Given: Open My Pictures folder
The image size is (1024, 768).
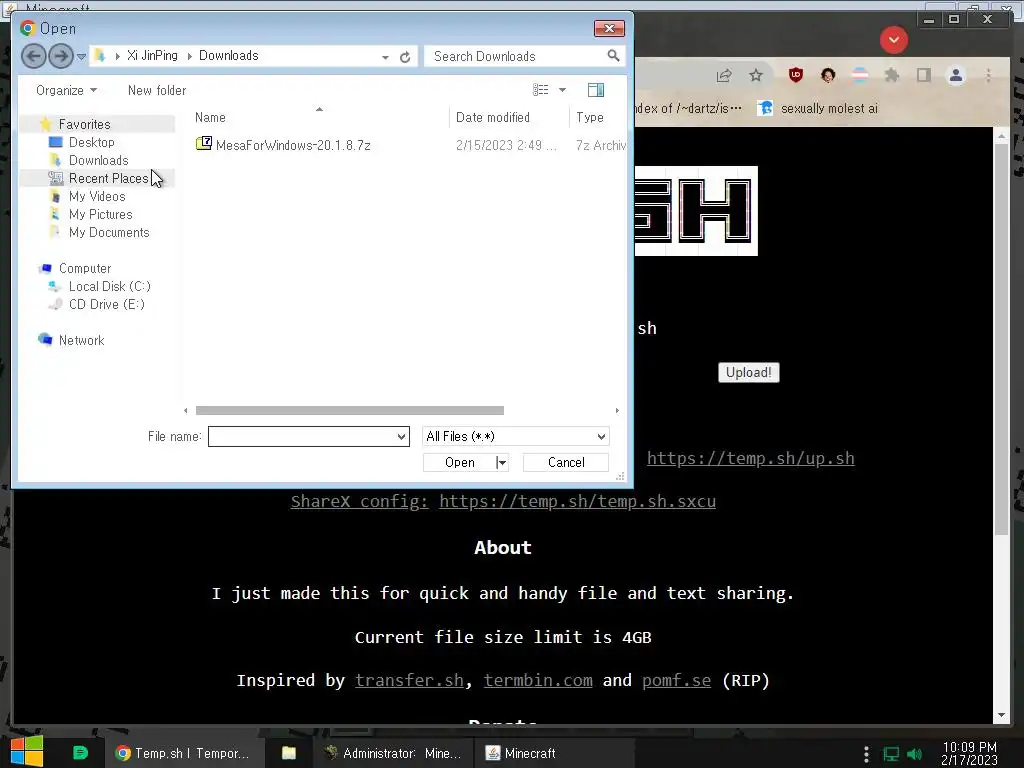Looking at the screenshot, I should (101, 214).
